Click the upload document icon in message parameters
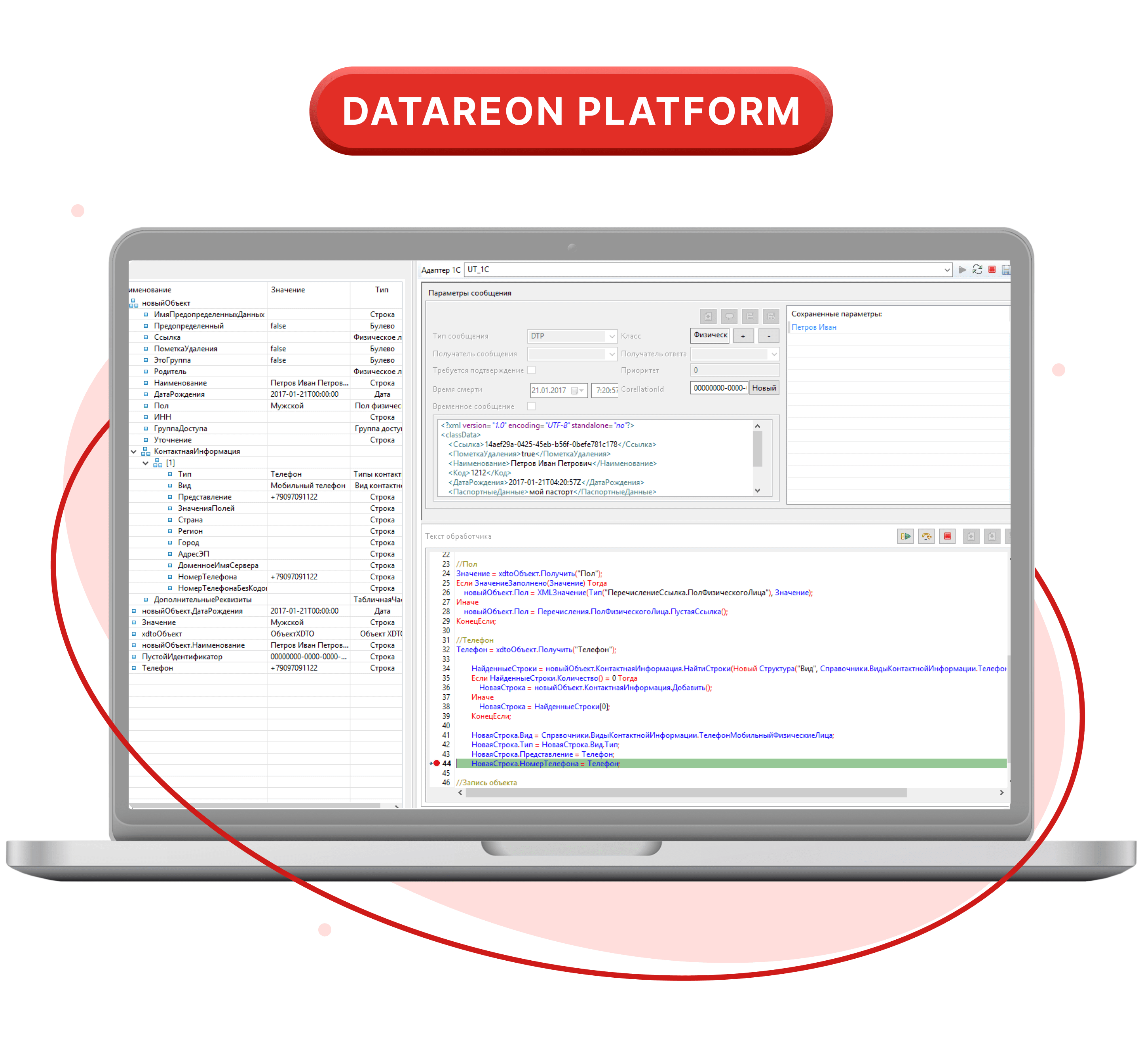The image size is (1142, 1064). (x=708, y=316)
